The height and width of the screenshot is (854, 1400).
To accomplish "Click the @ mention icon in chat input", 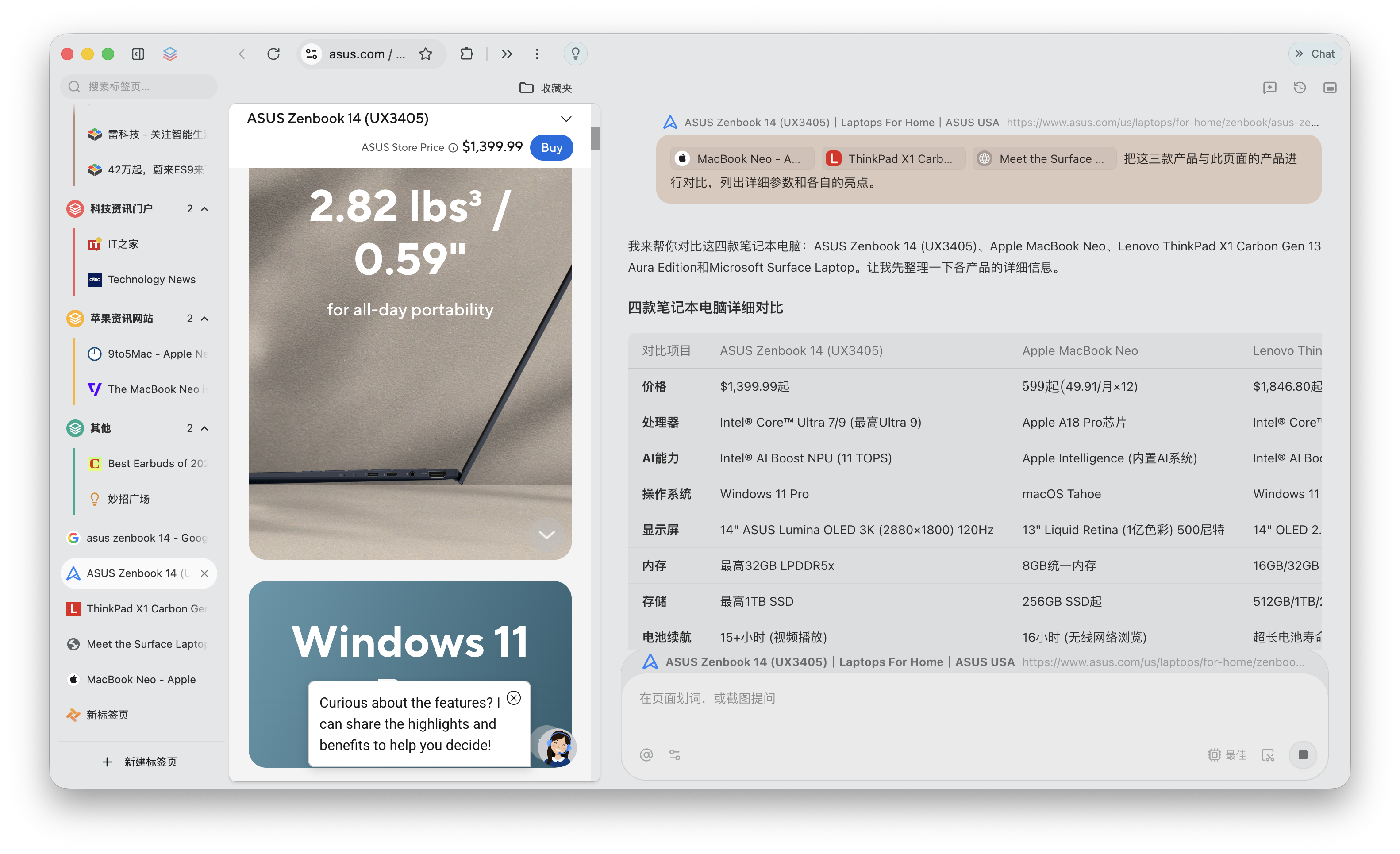I will coord(646,754).
